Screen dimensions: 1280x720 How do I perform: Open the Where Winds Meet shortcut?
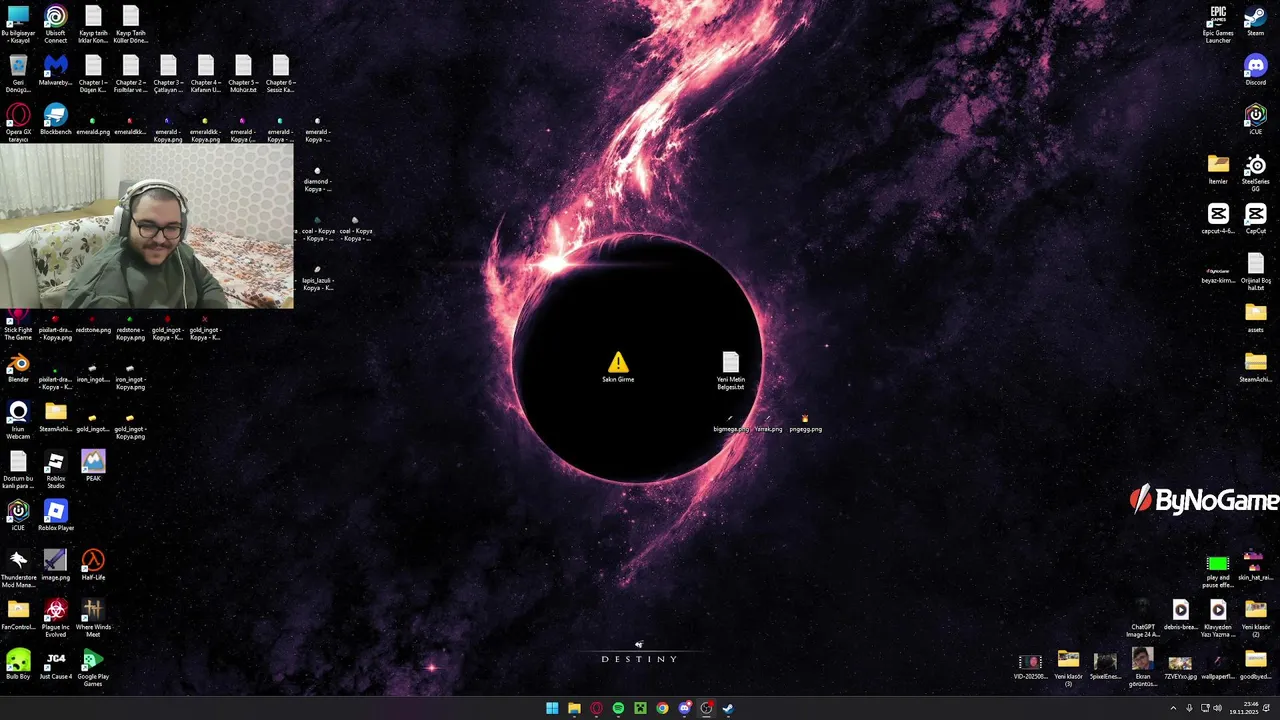click(93, 618)
